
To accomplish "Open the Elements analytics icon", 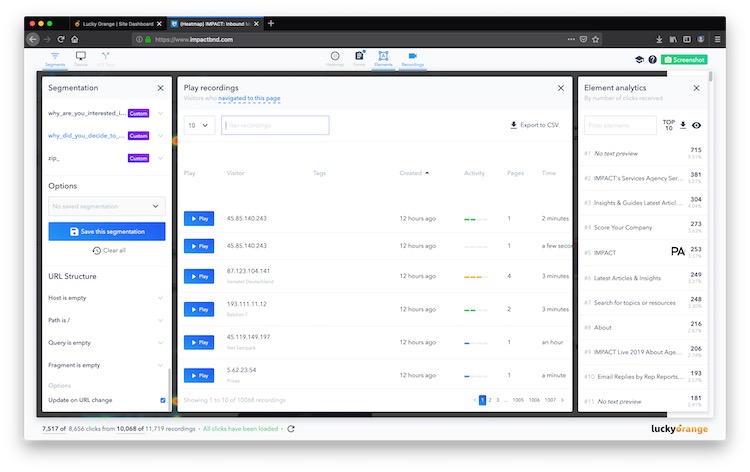I will 383,59.
